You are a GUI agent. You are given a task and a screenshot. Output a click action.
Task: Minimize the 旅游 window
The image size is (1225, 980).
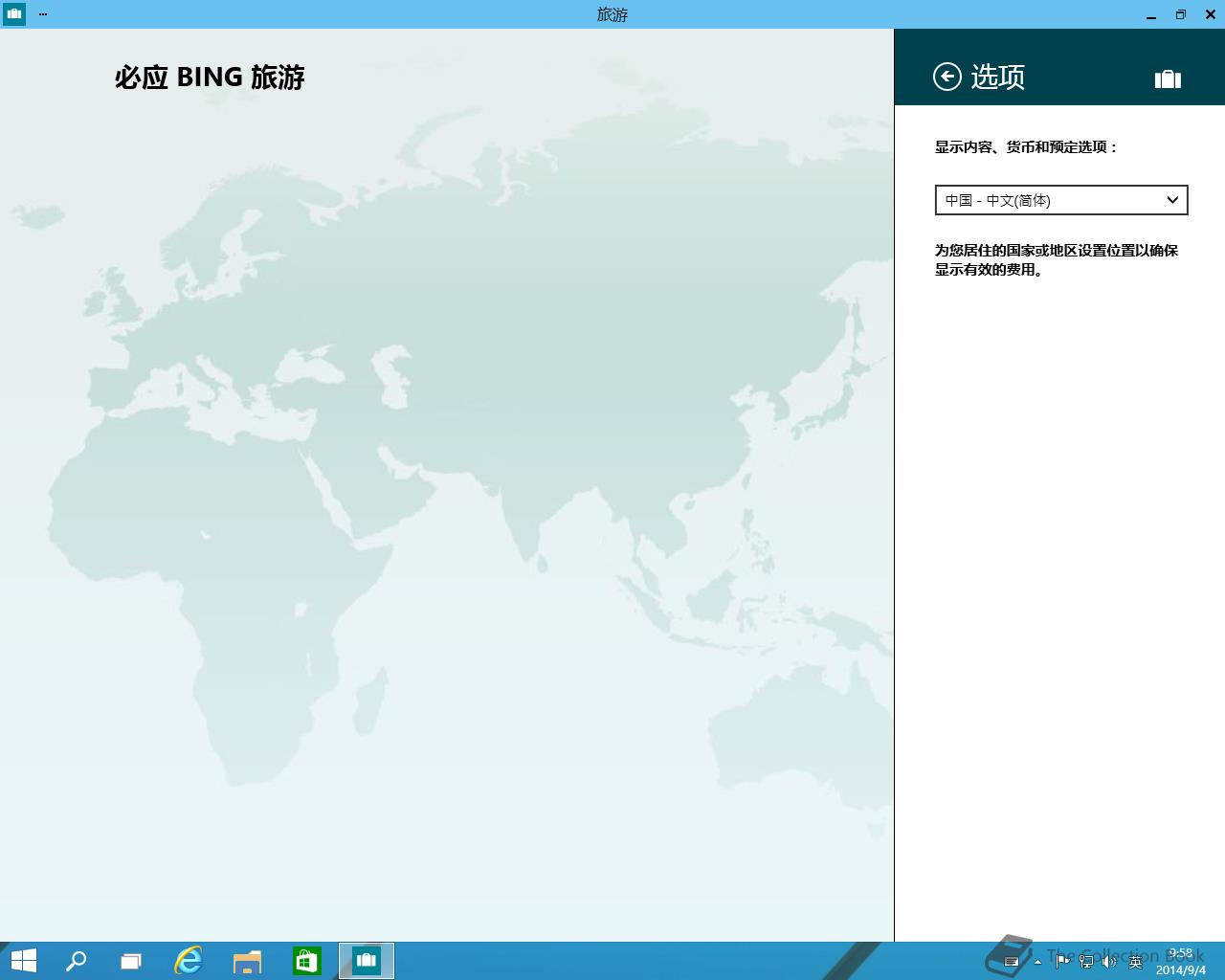pos(1149,14)
